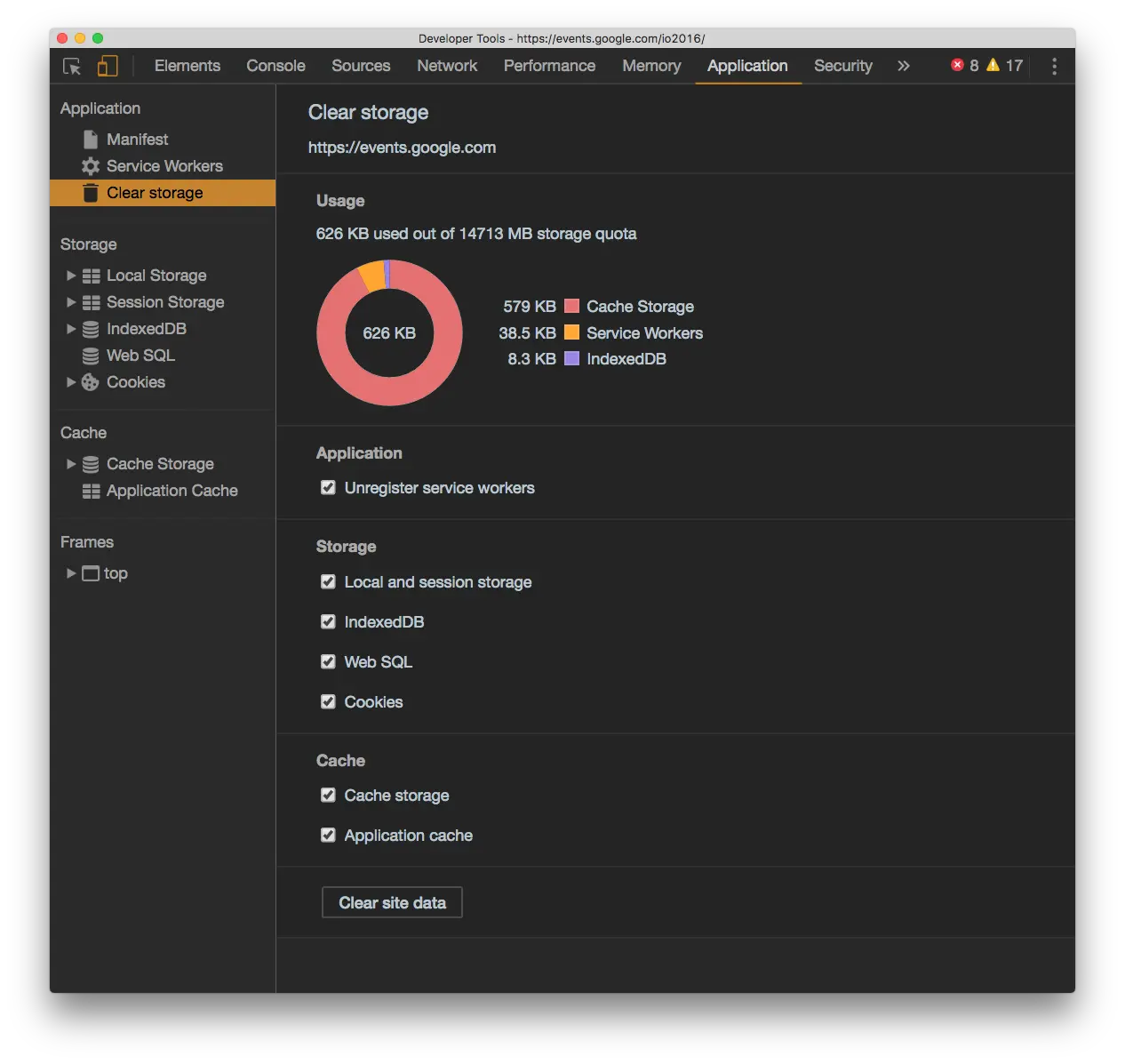1125x1064 pixels.
Task: Switch to the Network tab
Action: click(447, 66)
